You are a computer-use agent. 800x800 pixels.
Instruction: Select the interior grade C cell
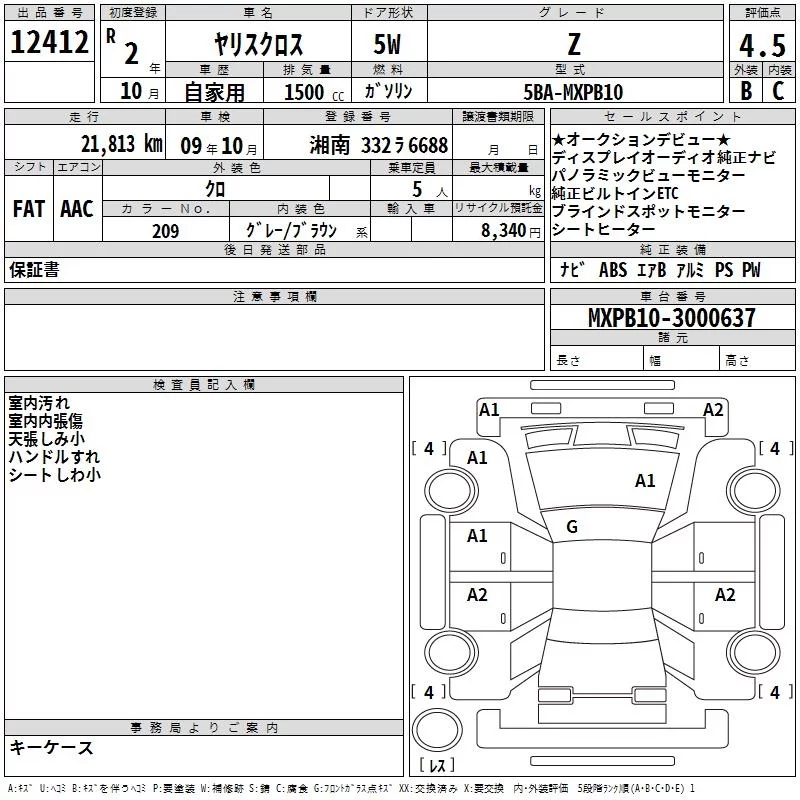778,92
